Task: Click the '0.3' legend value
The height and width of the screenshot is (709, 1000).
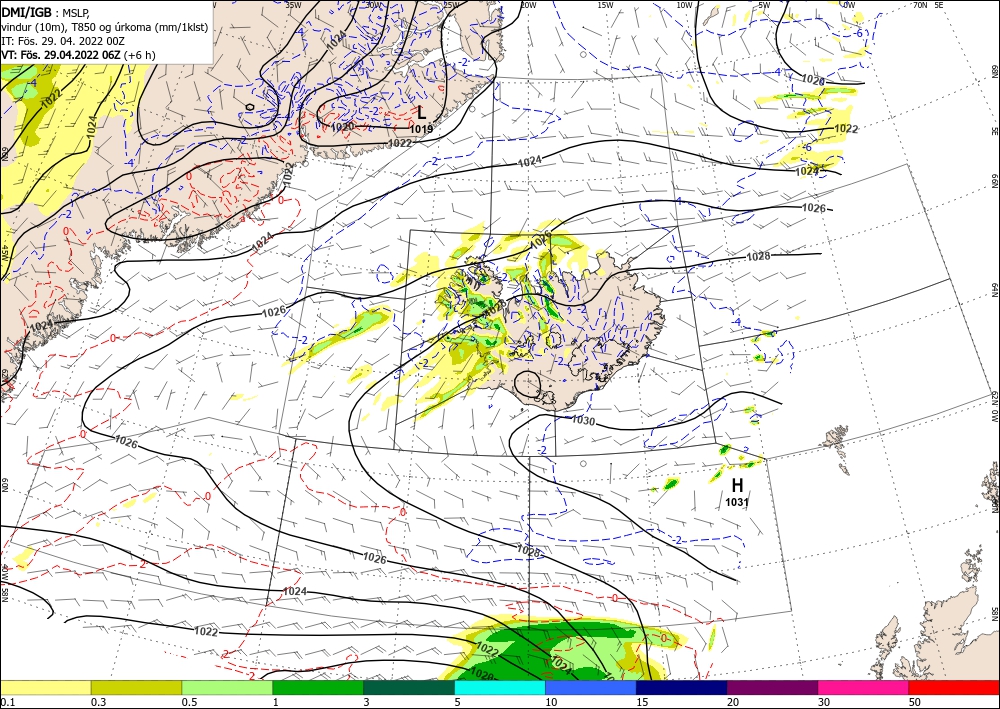Action: [98, 702]
